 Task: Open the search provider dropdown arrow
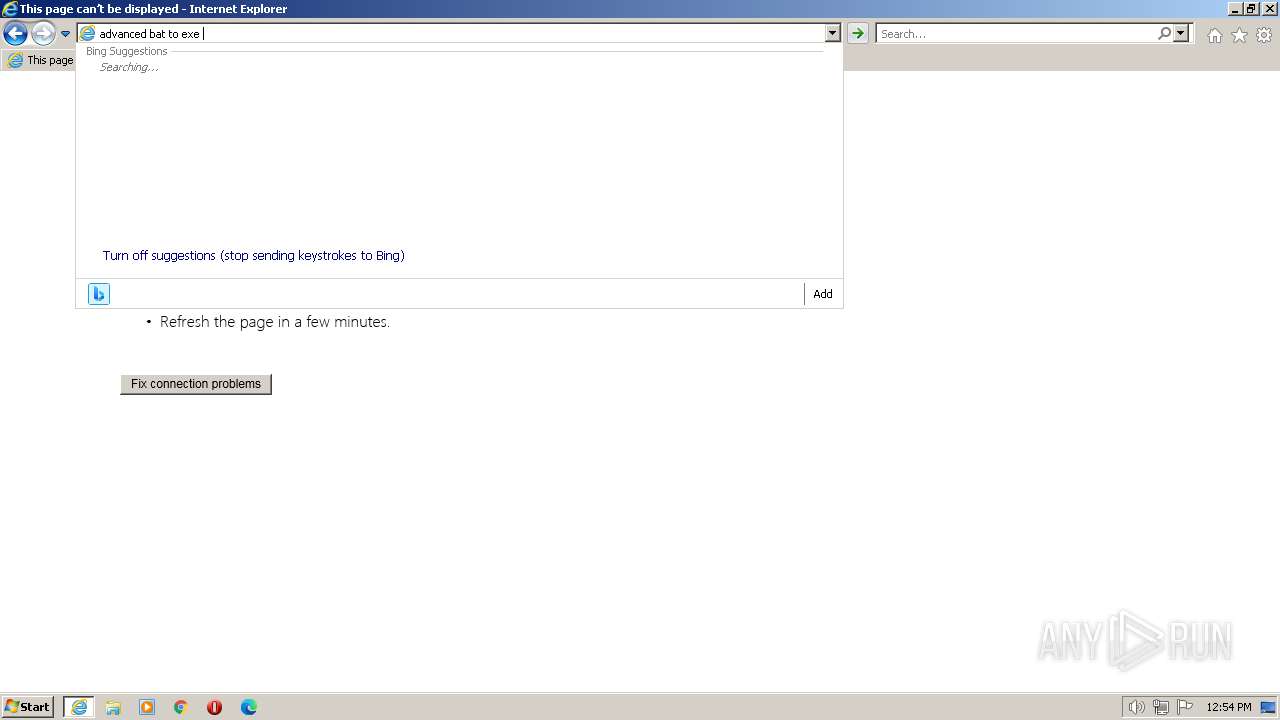[1181, 33]
